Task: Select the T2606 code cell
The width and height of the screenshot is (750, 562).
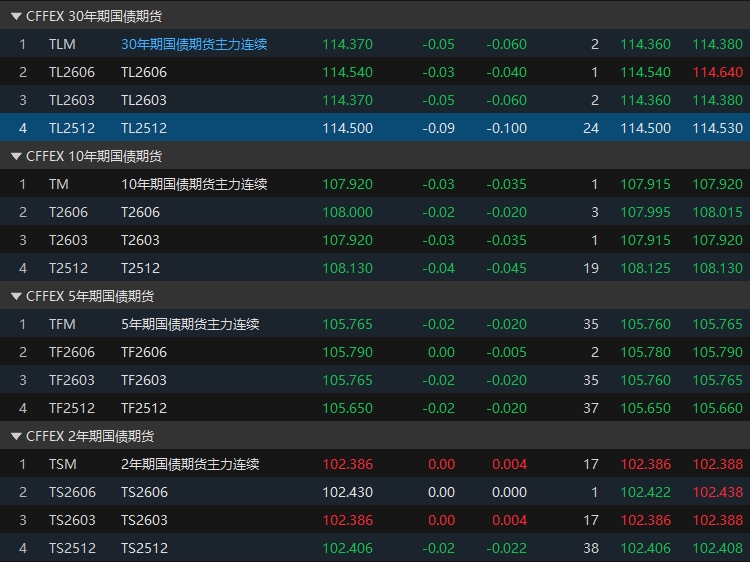Action: tap(68, 212)
